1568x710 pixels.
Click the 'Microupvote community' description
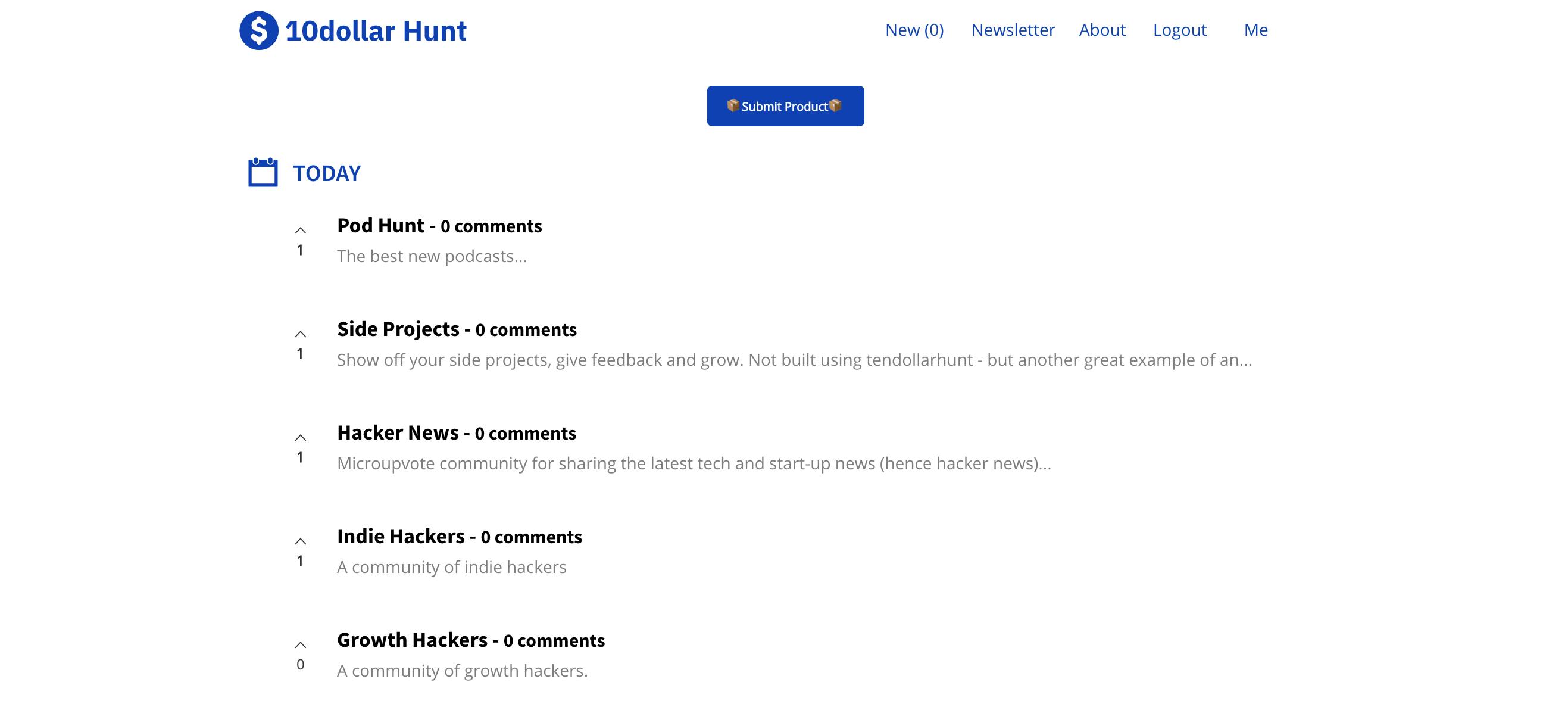[694, 463]
